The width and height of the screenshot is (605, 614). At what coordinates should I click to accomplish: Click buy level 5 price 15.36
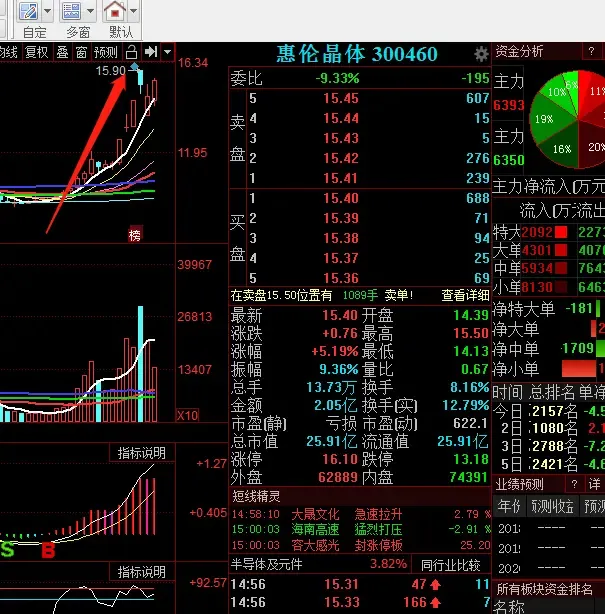click(341, 278)
